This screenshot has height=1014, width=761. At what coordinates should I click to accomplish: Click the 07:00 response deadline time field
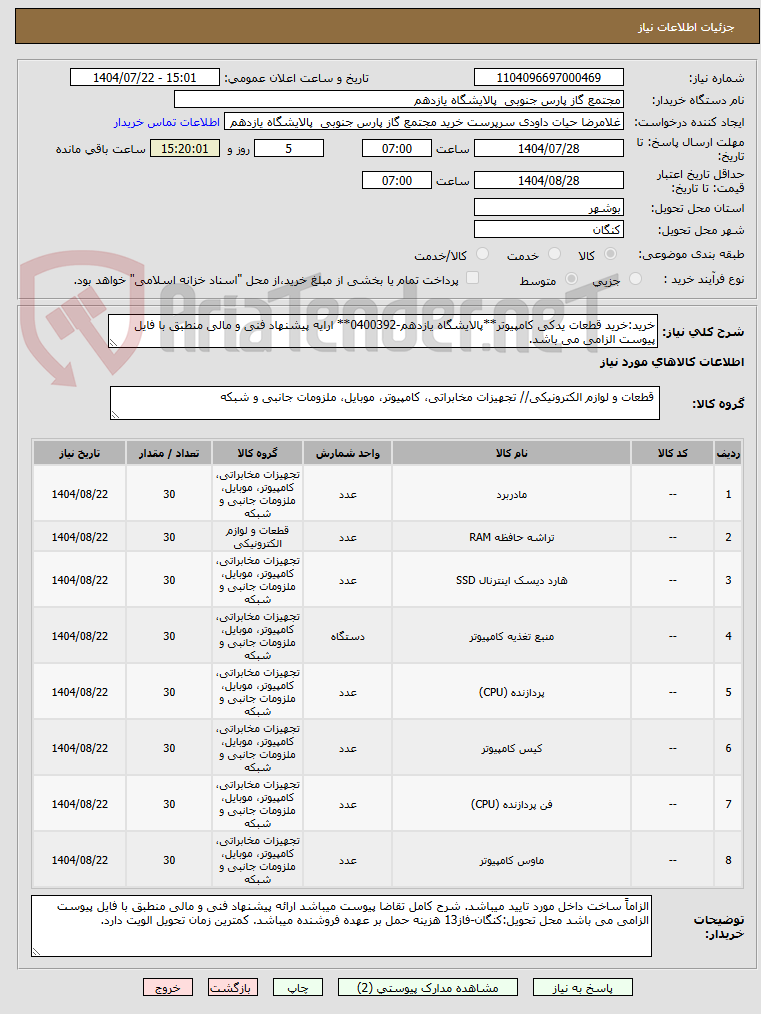click(x=396, y=149)
